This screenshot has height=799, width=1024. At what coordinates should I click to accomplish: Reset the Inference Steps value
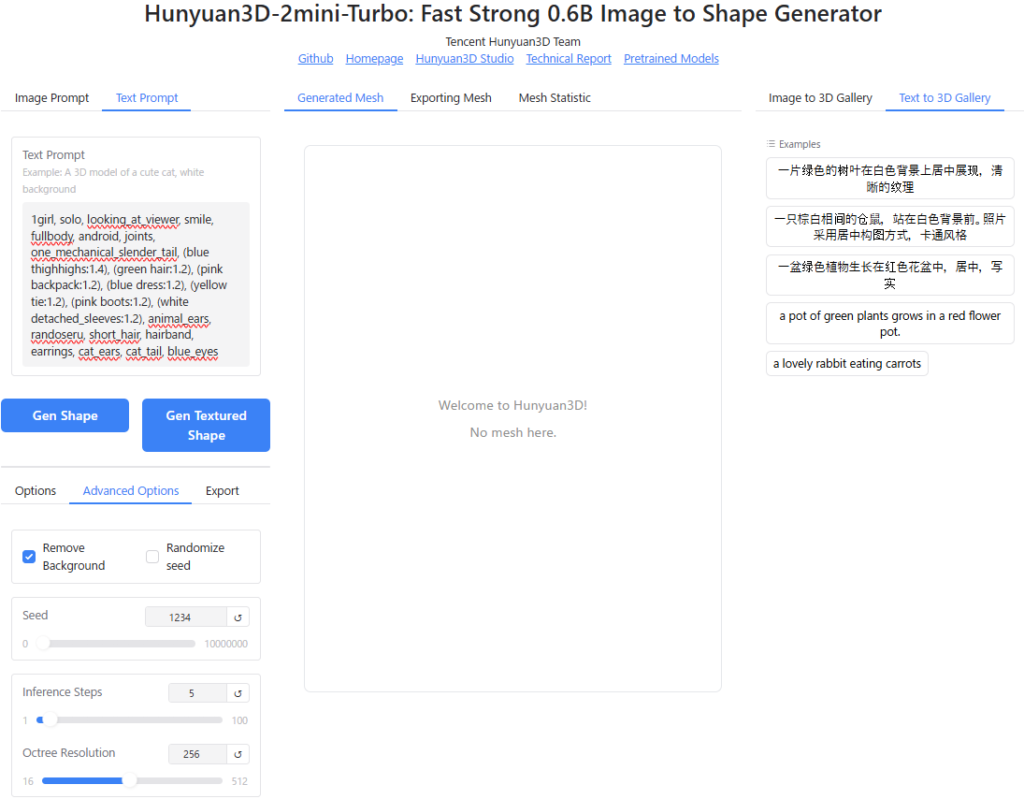point(238,693)
